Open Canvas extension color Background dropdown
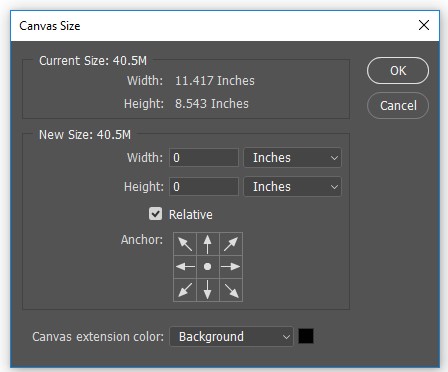Screen dimensions: 448x372 [231, 336]
